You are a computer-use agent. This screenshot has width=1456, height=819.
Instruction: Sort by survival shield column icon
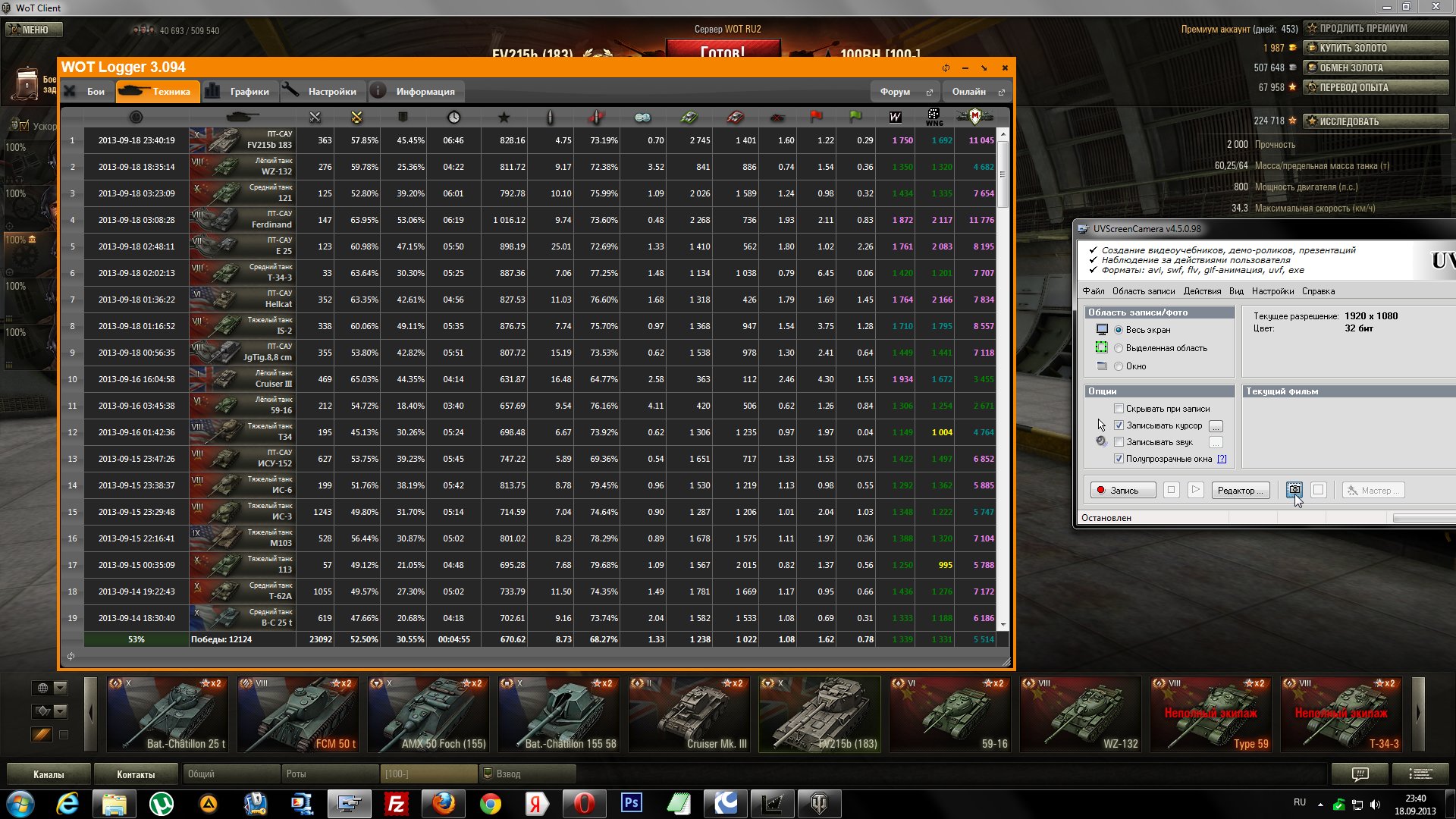point(403,117)
